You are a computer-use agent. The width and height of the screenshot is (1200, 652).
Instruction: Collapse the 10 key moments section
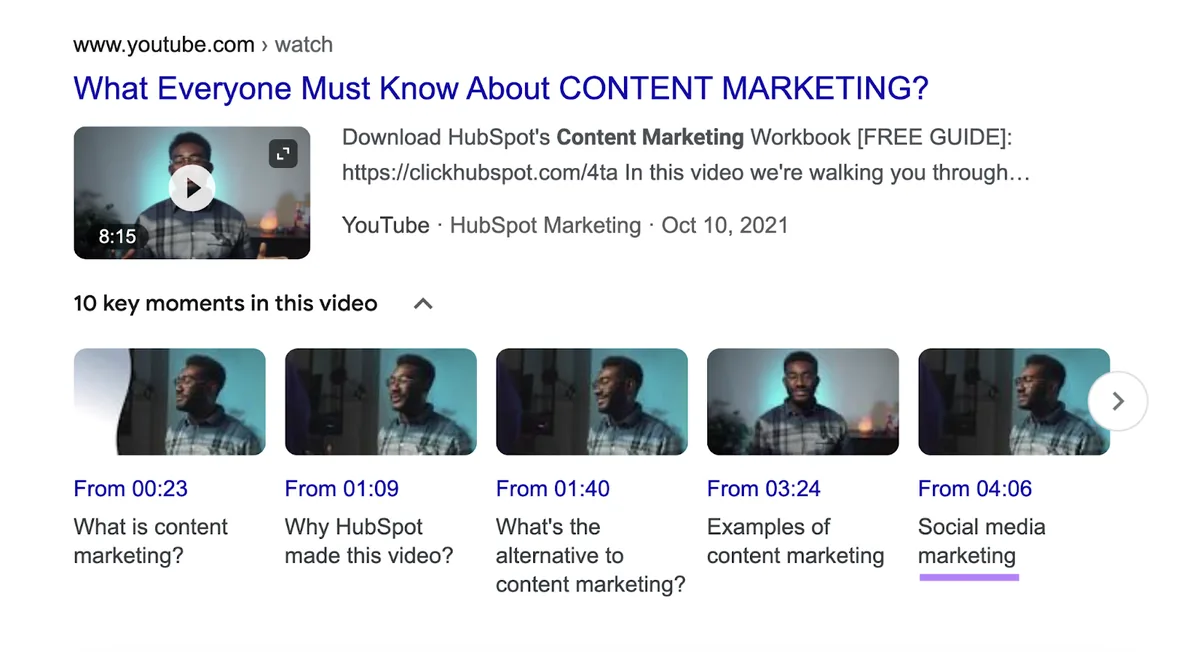click(x=423, y=304)
